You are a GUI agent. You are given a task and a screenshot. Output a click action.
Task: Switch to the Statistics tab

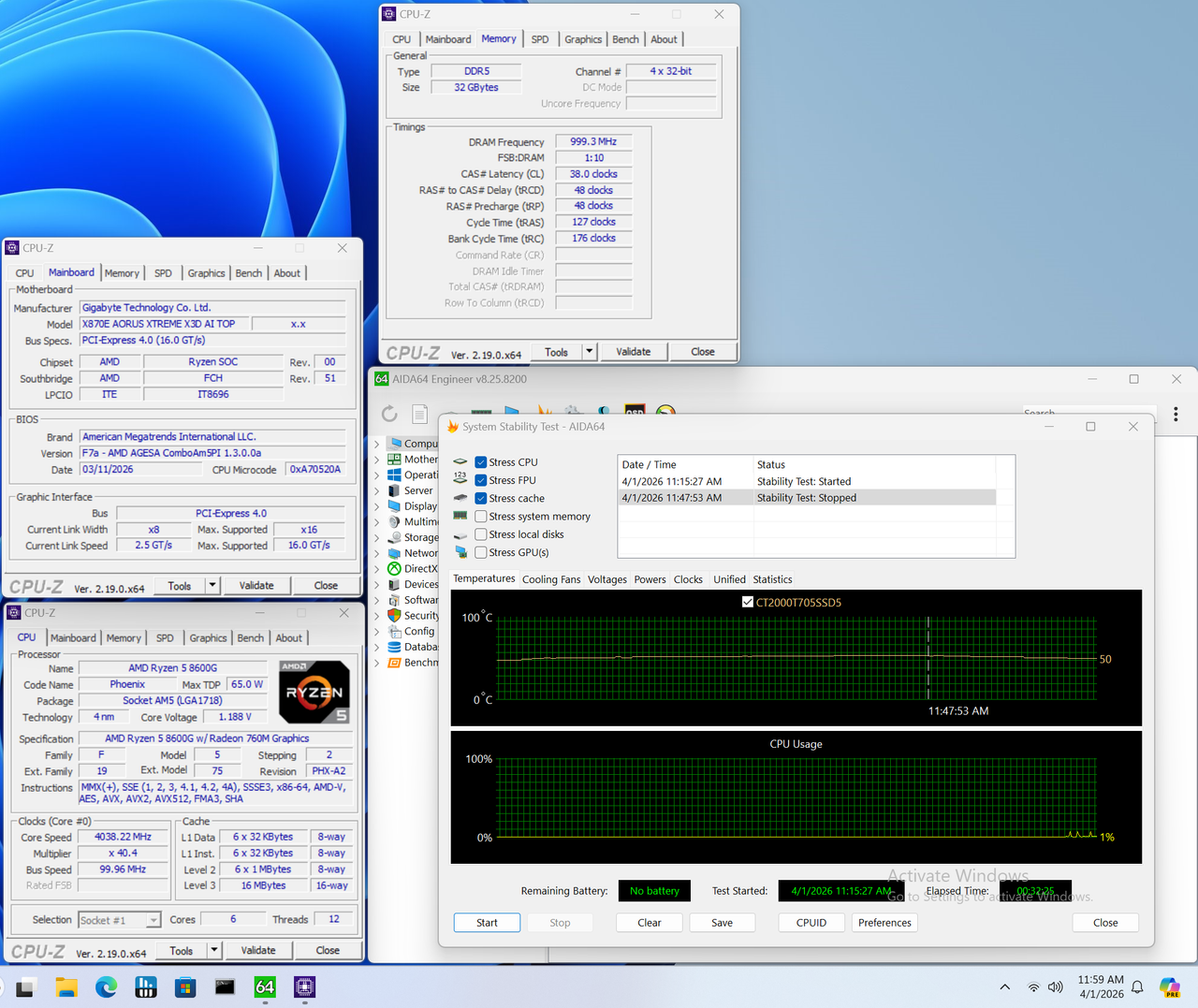pos(772,579)
